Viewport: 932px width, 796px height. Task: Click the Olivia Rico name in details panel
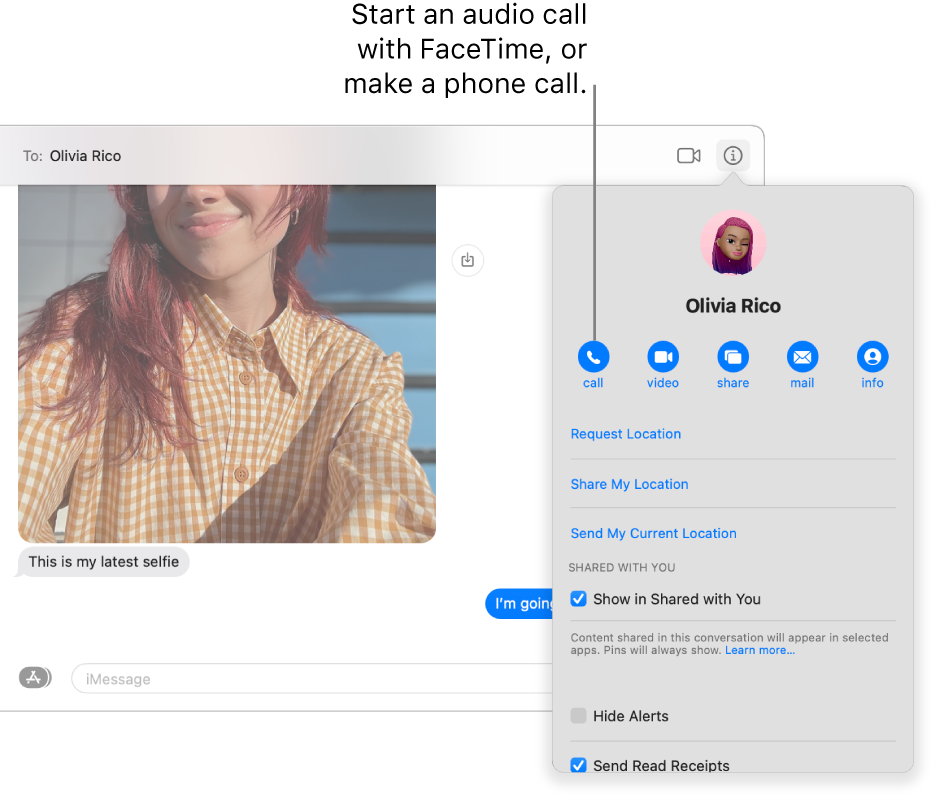[x=733, y=306]
